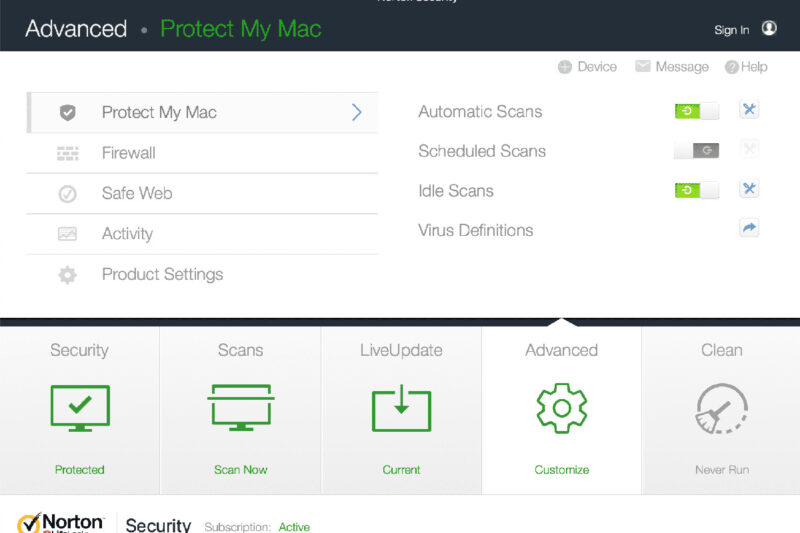Click the user account avatar icon

pyautogui.click(x=769, y=28)
